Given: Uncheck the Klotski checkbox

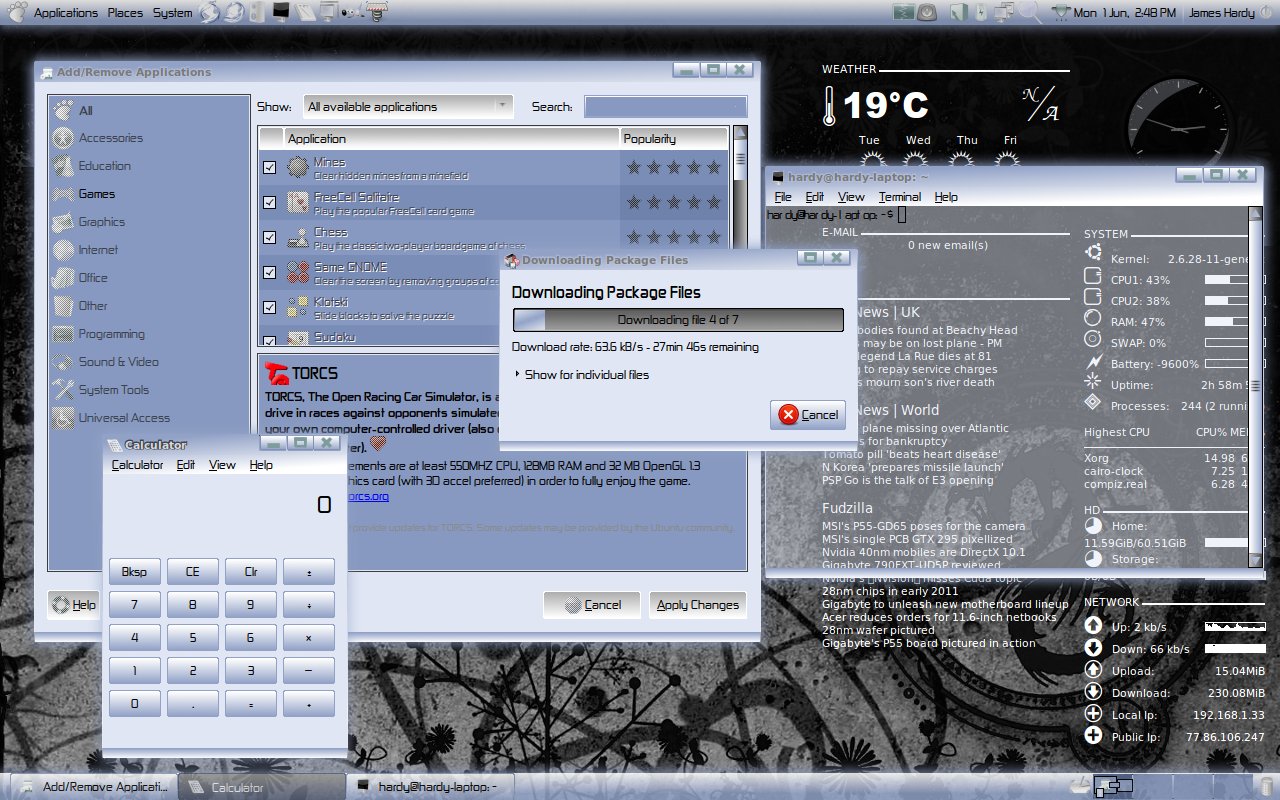Looking at the screenshot, I should (x=269, y=307).
